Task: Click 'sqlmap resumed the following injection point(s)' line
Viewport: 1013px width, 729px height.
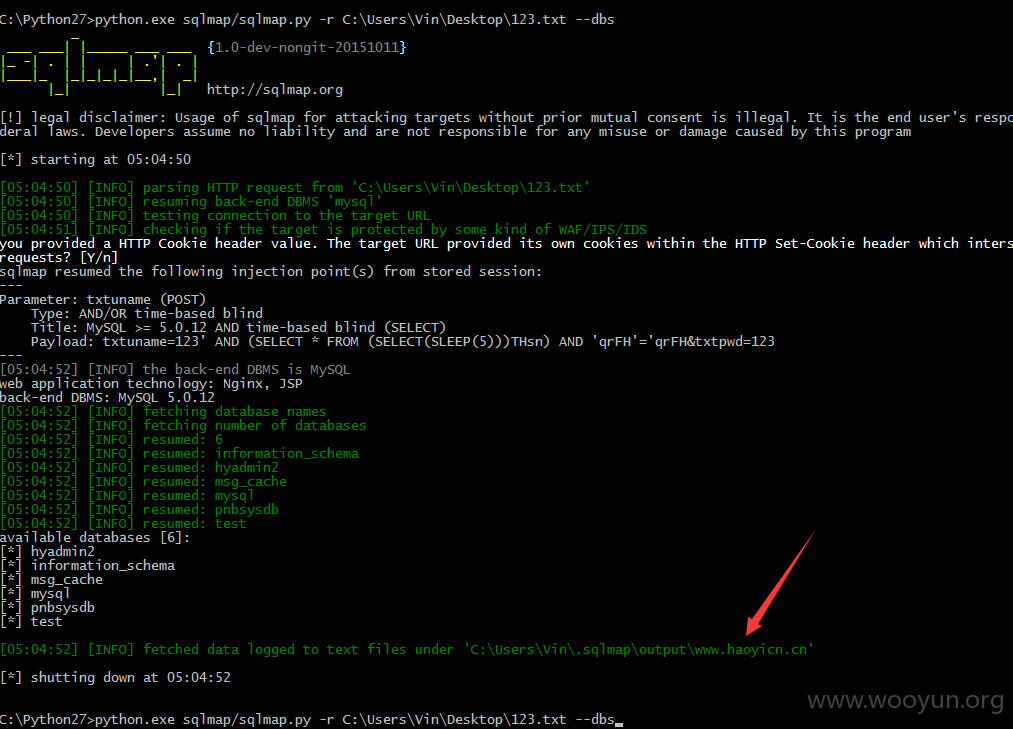Action: [x=271, y=271]
